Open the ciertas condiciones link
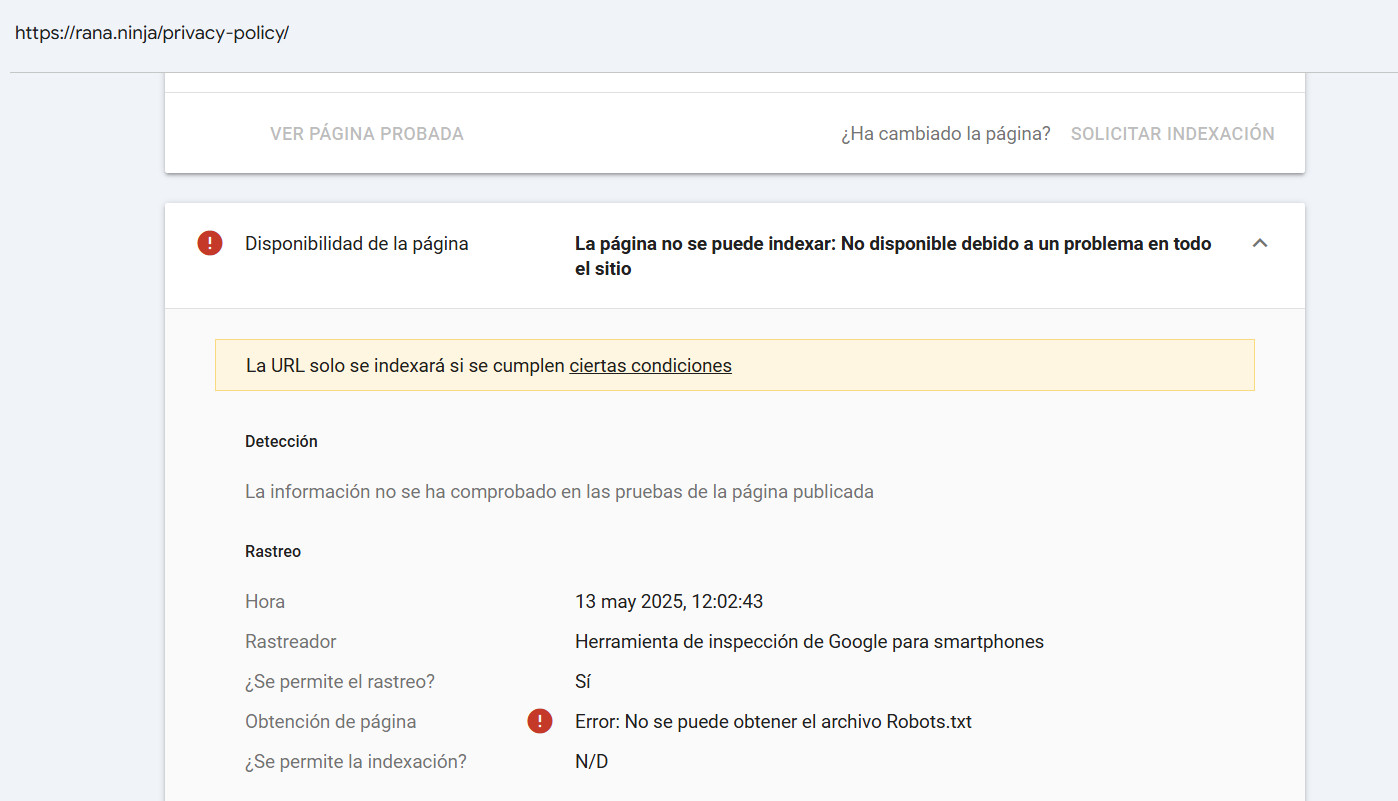This screenshot has width=1398, height=801. tap(650, 365)
